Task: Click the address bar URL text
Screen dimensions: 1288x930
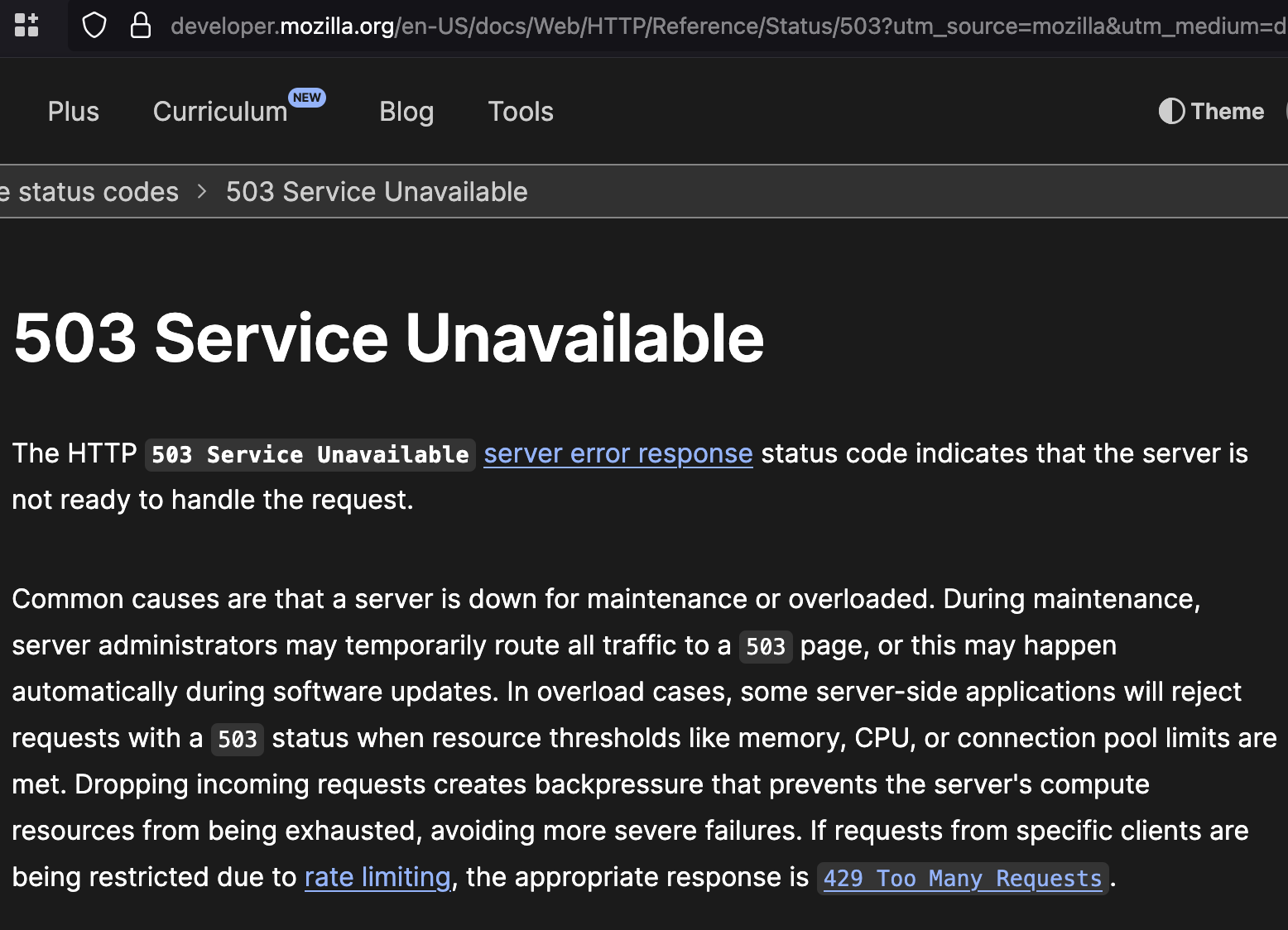Action: 728,26
